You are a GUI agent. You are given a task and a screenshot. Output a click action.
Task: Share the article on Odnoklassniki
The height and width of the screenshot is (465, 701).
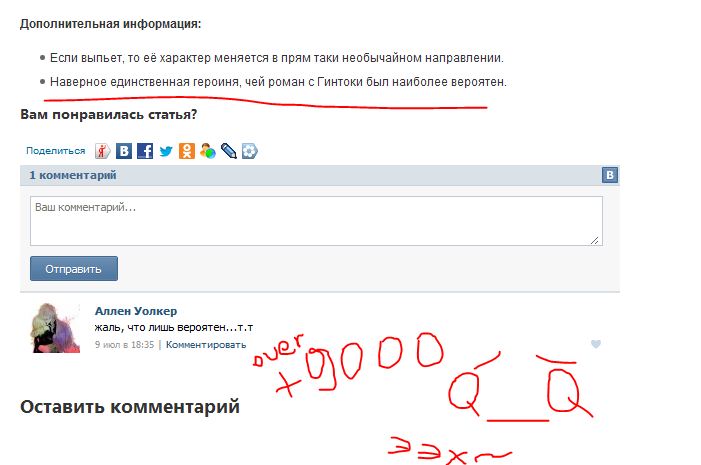(x=187, y=151)
